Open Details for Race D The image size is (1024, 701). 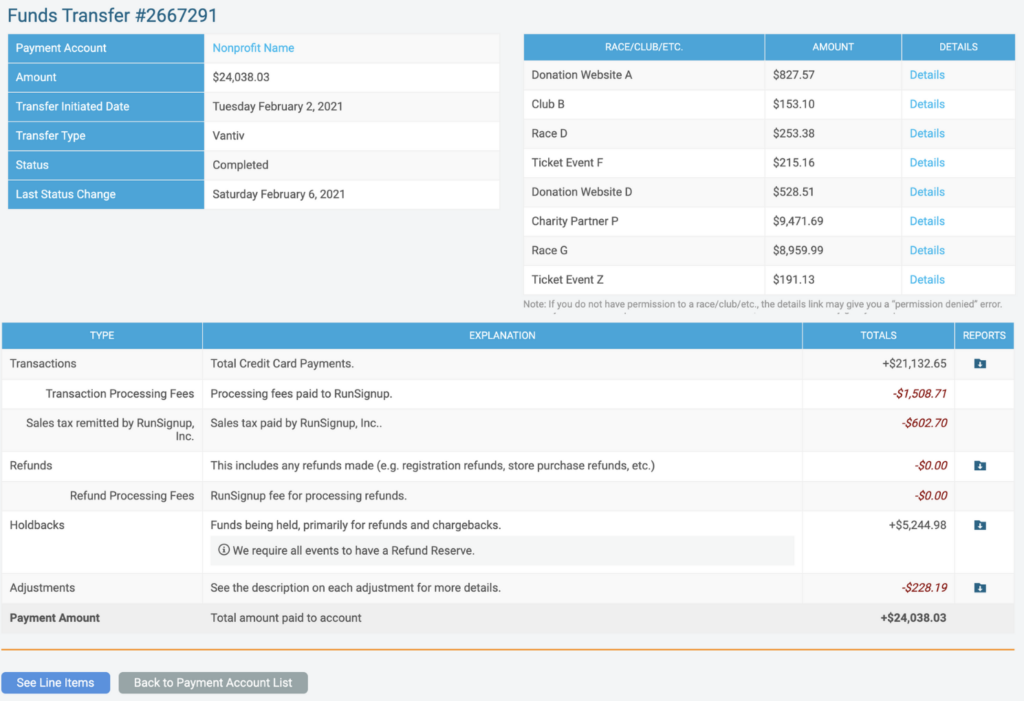pyautogui.click(x=926, y=133)
